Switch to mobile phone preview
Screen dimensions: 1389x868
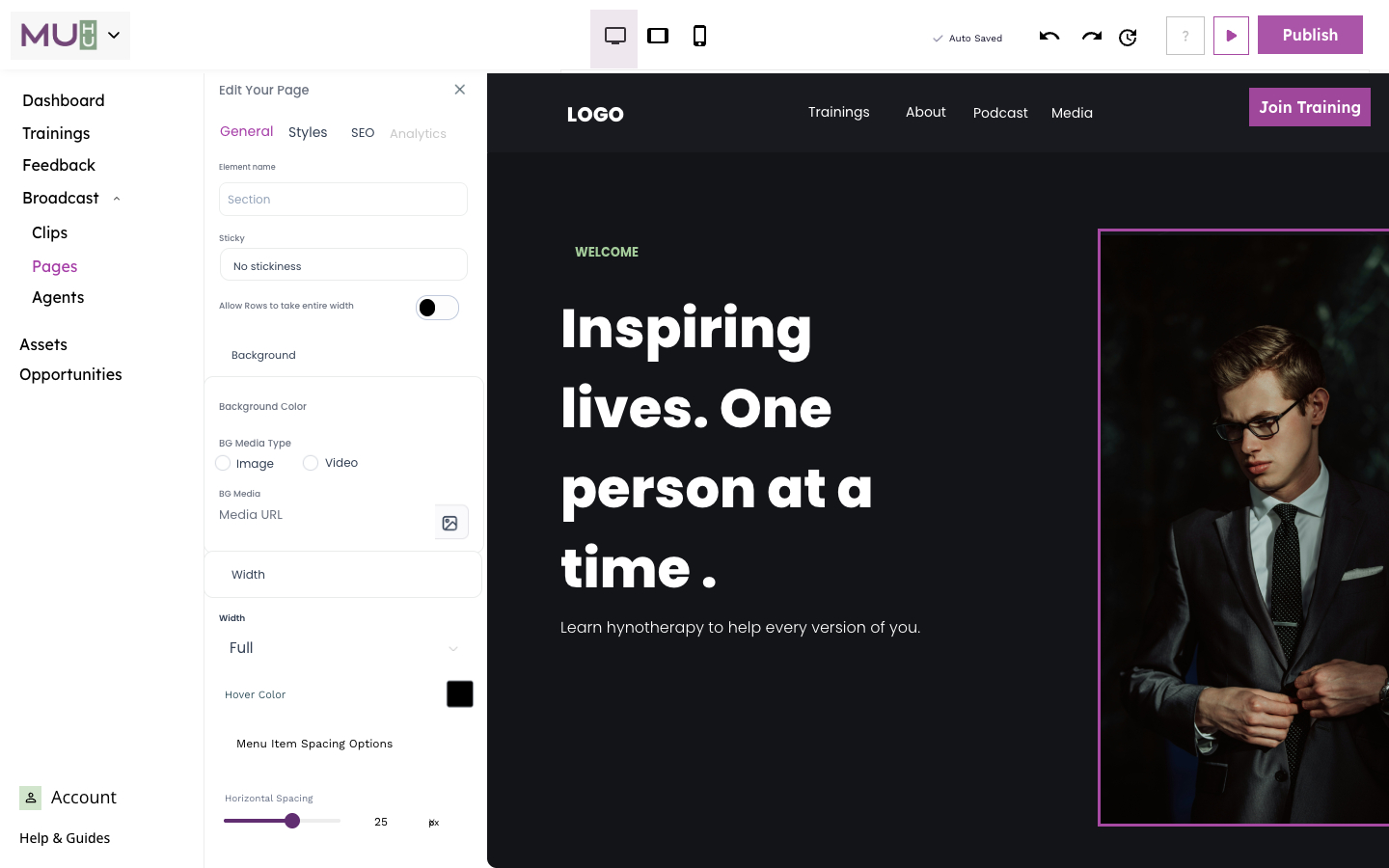coord(700,37)
